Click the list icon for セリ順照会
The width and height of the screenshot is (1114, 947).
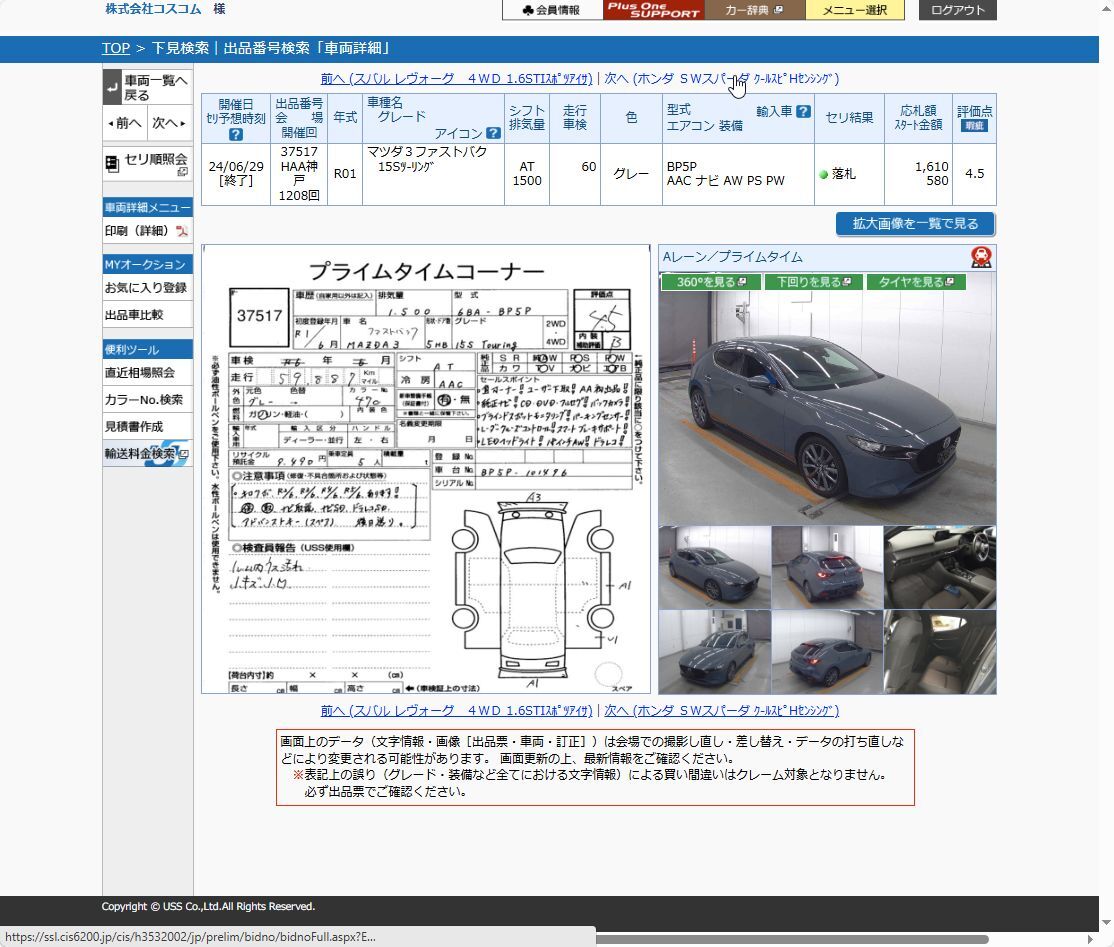(112, 162)
